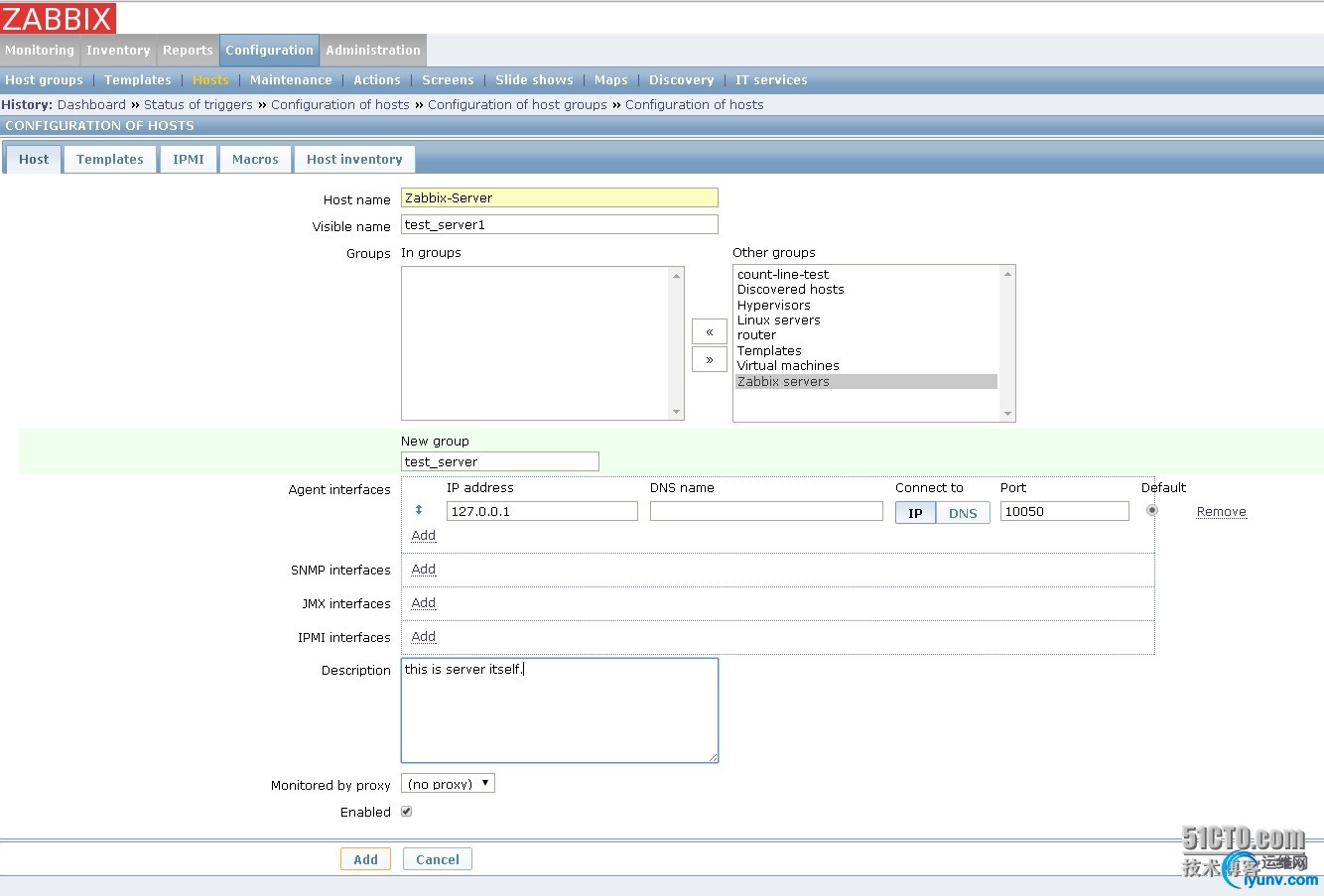Open Actions submenu item

[377, 80]
